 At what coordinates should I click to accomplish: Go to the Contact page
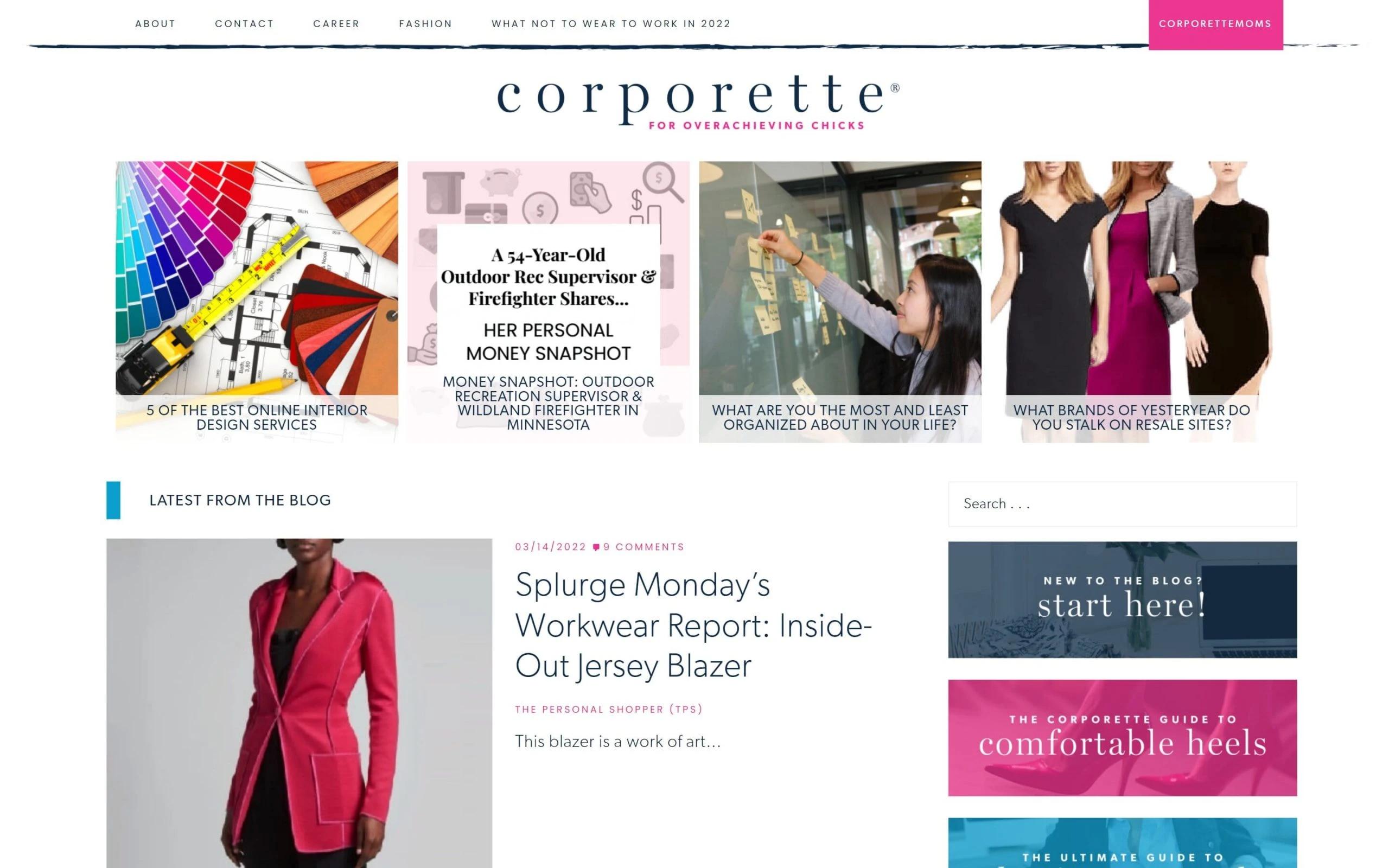click(244, 23)
